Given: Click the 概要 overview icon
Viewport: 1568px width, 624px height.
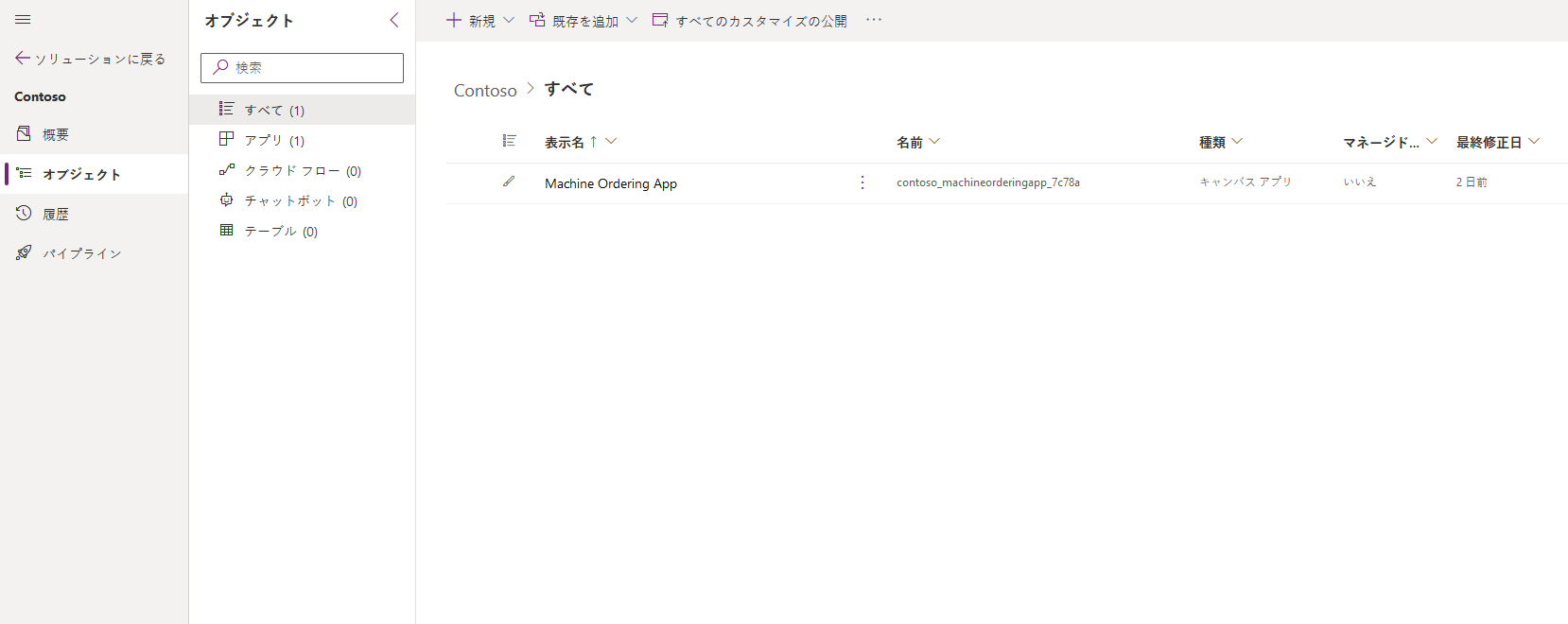Looking at the screenshot, I should [24, 134].
